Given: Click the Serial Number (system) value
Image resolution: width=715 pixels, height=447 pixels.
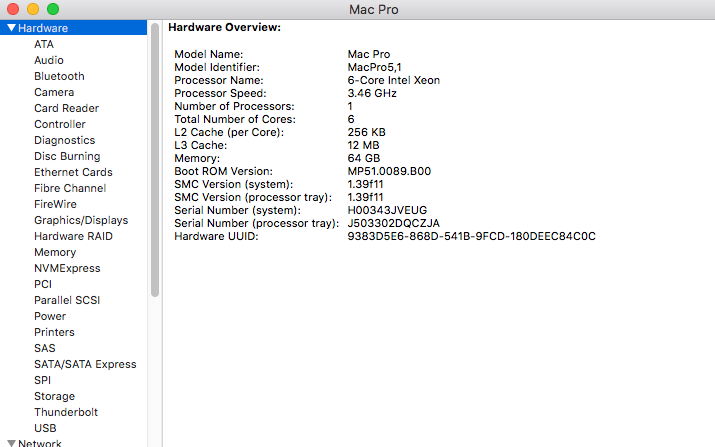Looking at the screenshot, I should (x=386, y=210).
